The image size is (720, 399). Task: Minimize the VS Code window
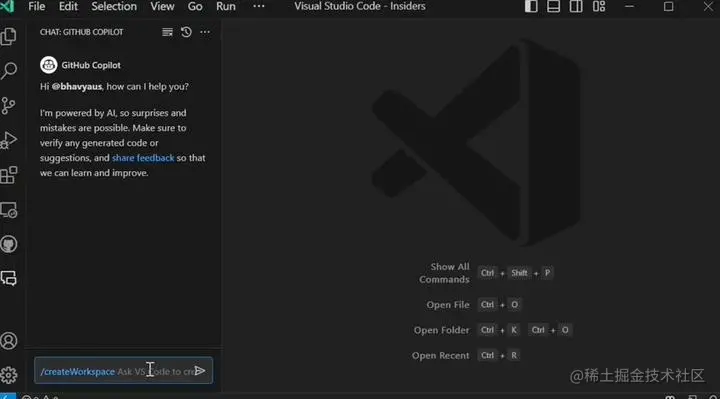click(630, 6)
